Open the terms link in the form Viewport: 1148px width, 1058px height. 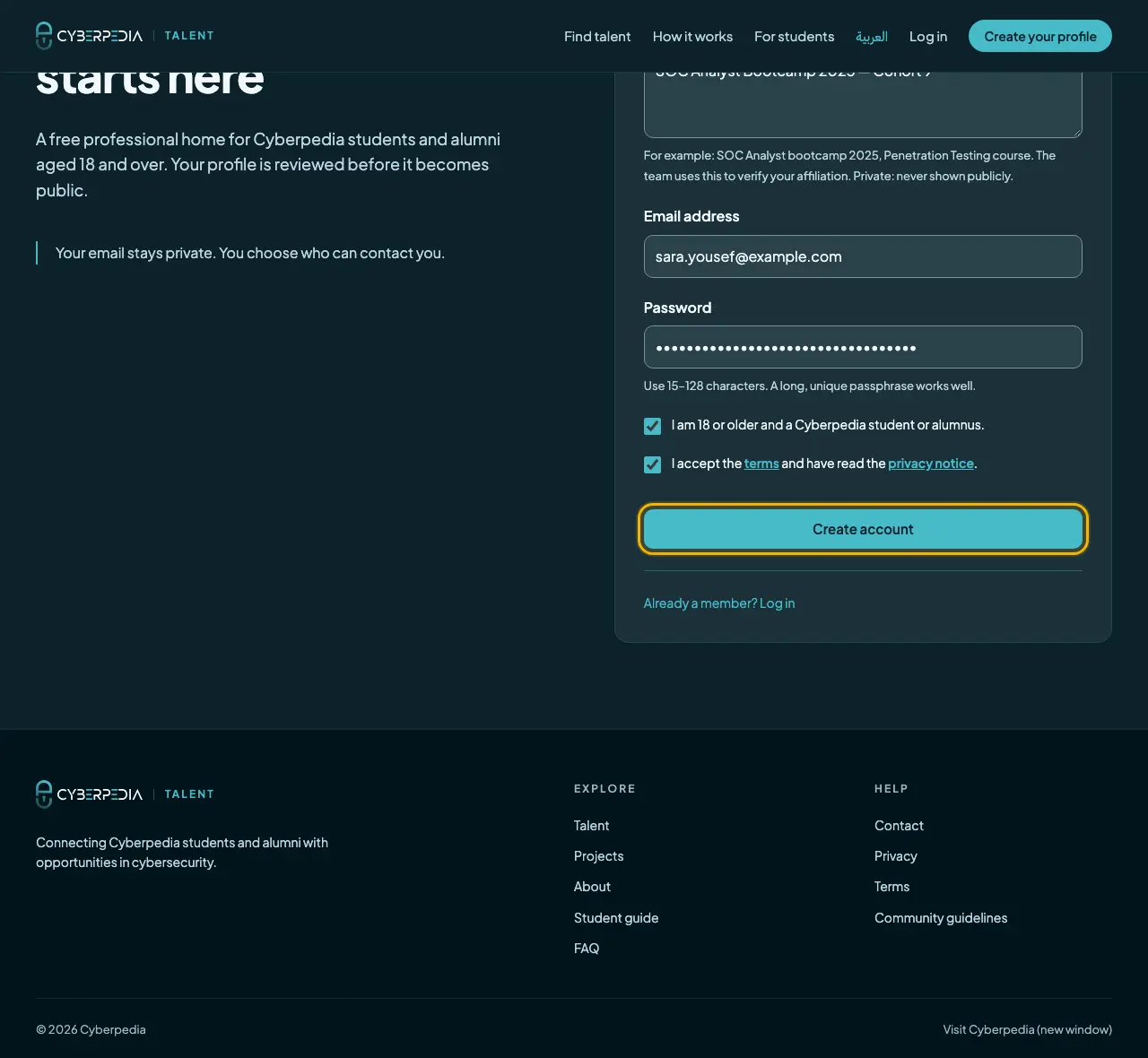(761, 464)
